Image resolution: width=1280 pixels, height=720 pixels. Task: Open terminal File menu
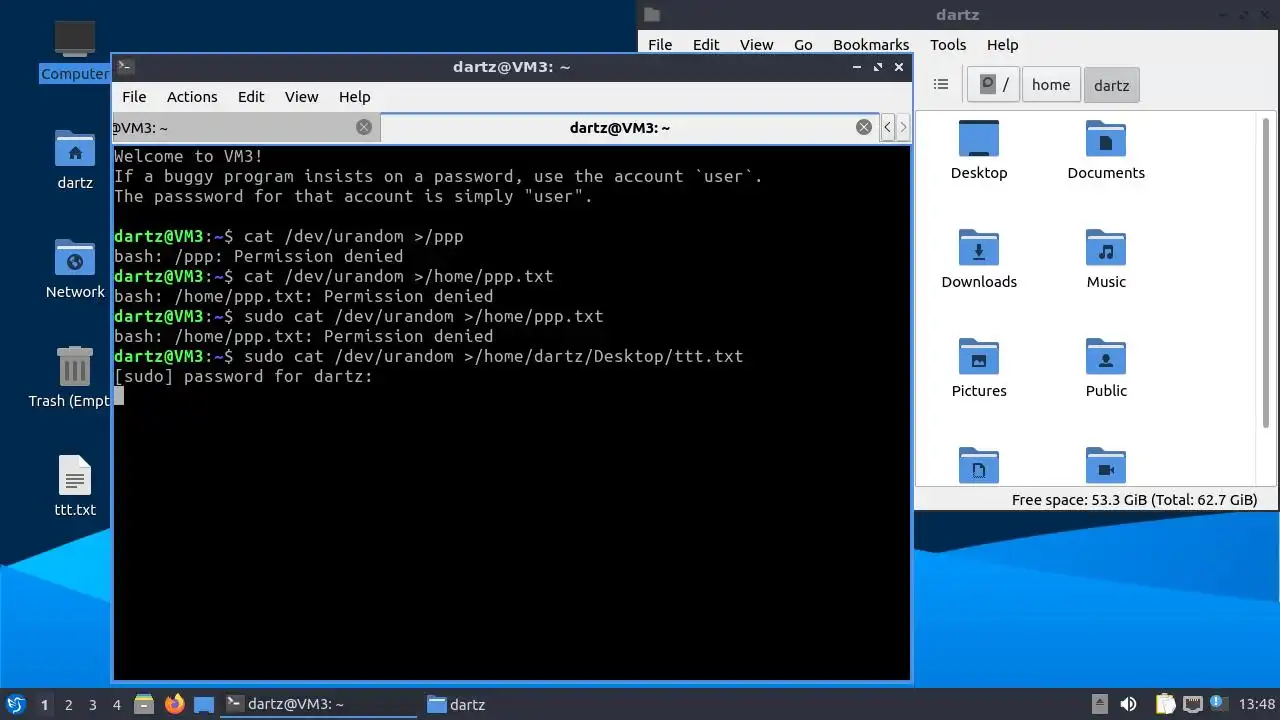point(134,97)
